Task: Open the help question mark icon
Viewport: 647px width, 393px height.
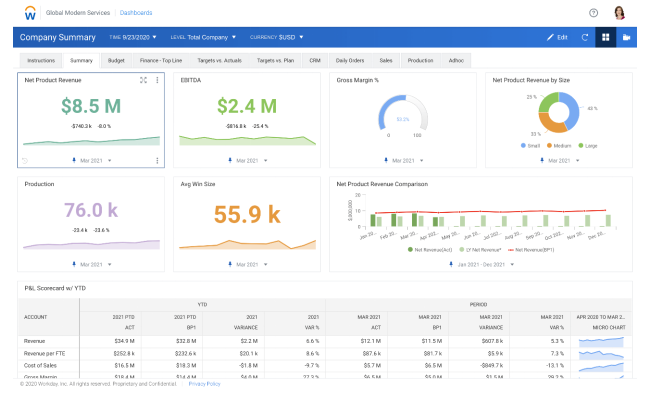Action: click(593, 13)
